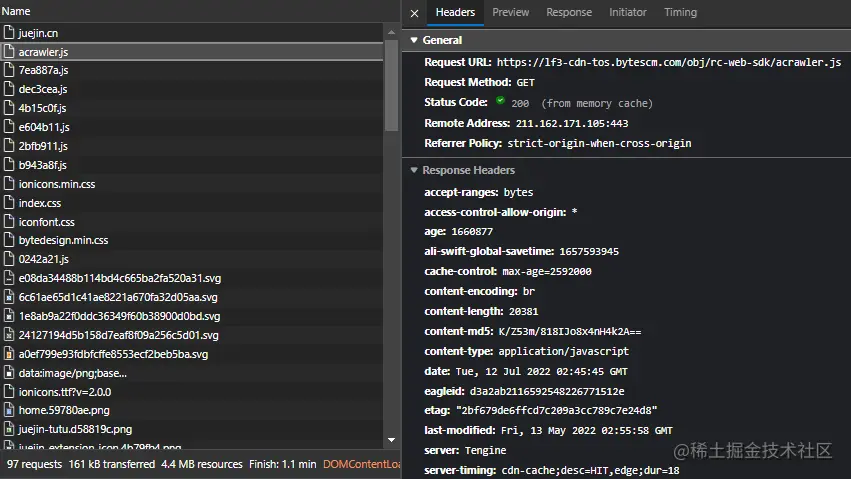This screenshot has height=479, width=851.
Task: Click the content-md5 header value
Action: coord(570,332)
